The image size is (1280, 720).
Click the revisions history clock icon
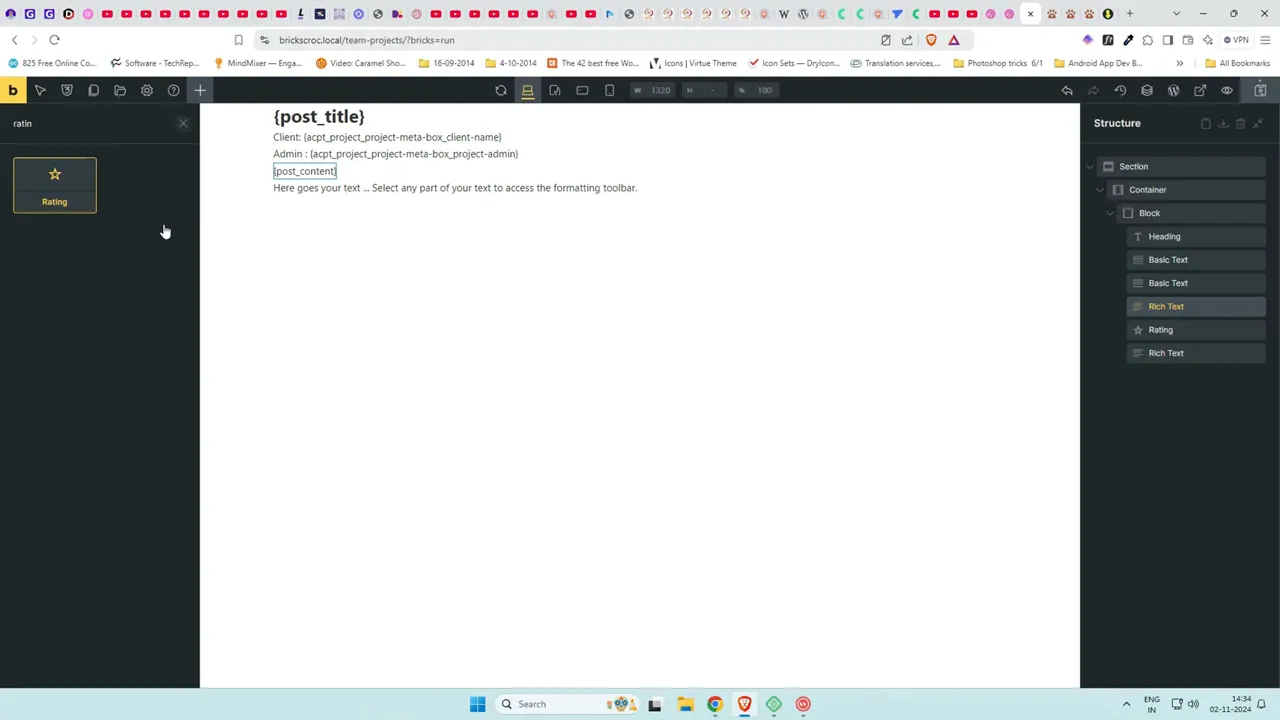(1120, 91)
